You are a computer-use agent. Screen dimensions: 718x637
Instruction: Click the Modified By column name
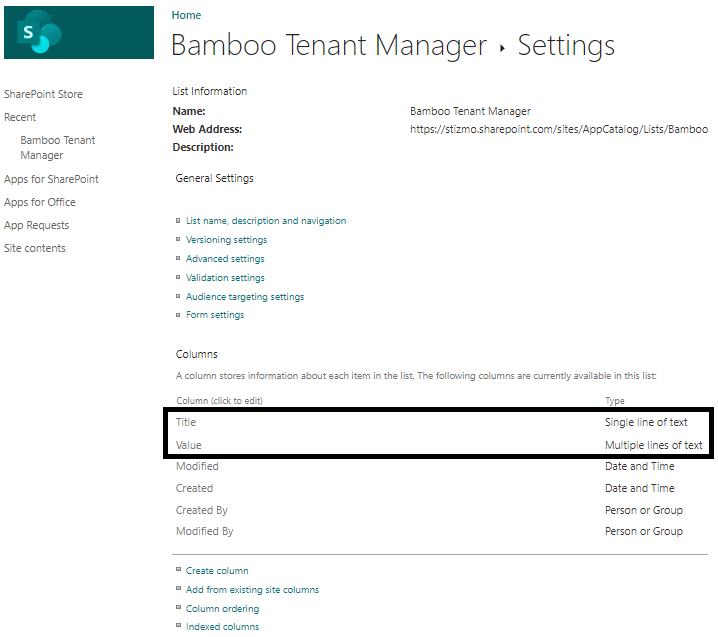coord(205,531)
